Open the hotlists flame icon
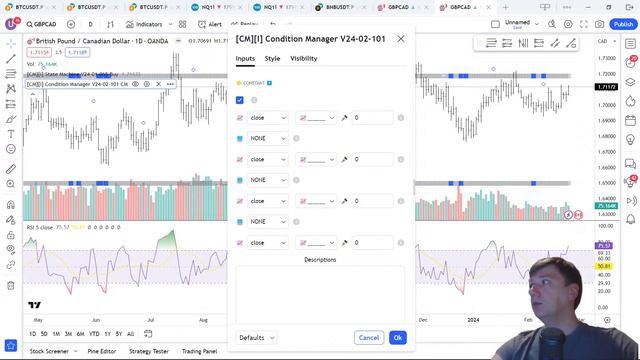The image size is (640, 360). (x=631, y=101)
